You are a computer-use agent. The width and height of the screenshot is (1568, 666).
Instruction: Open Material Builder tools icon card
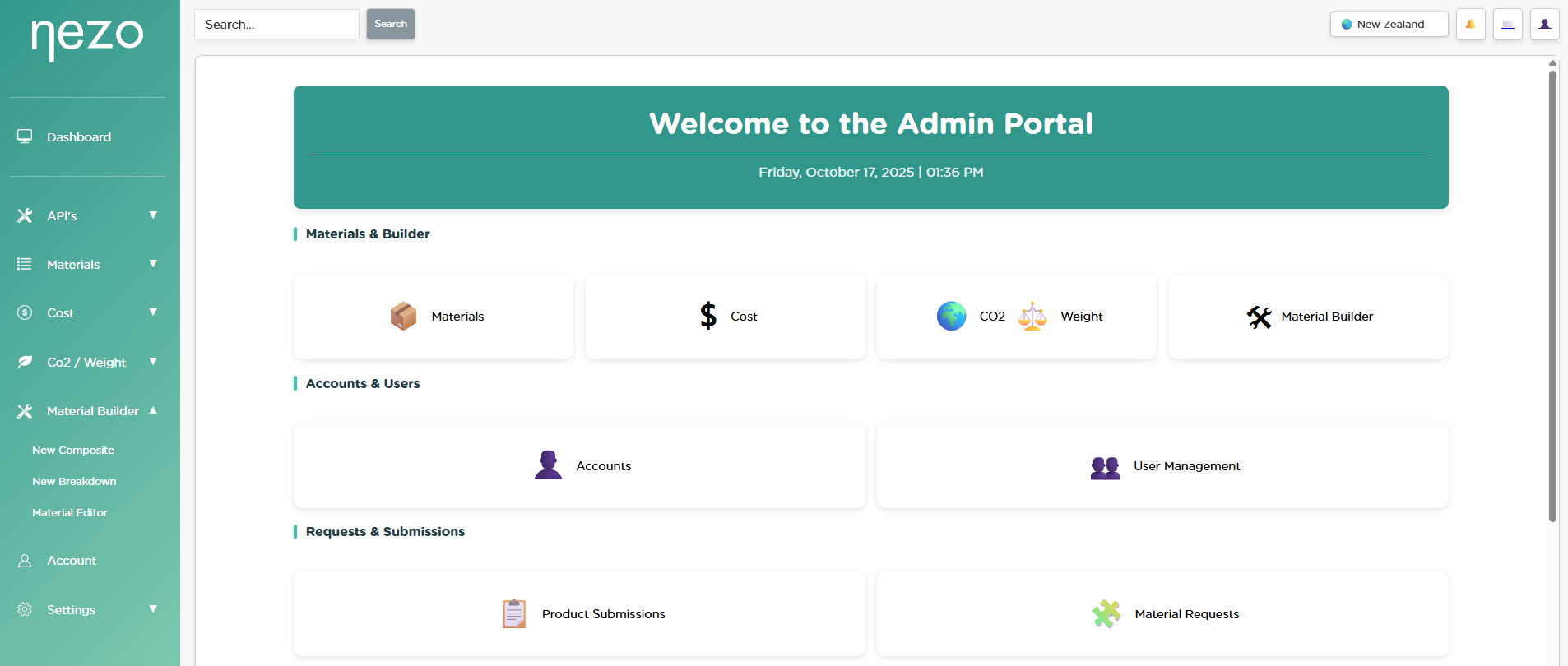1259,317
